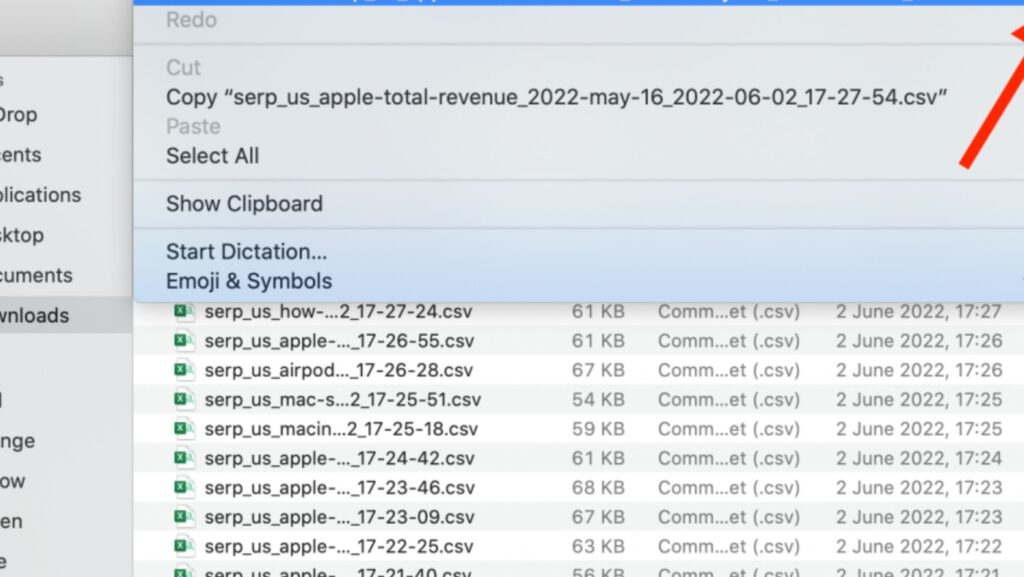Select the file name serp_us_apple-..._17-22-25.csv
The height and width of the screenshot is (577, 1024).
pos(339,547)
